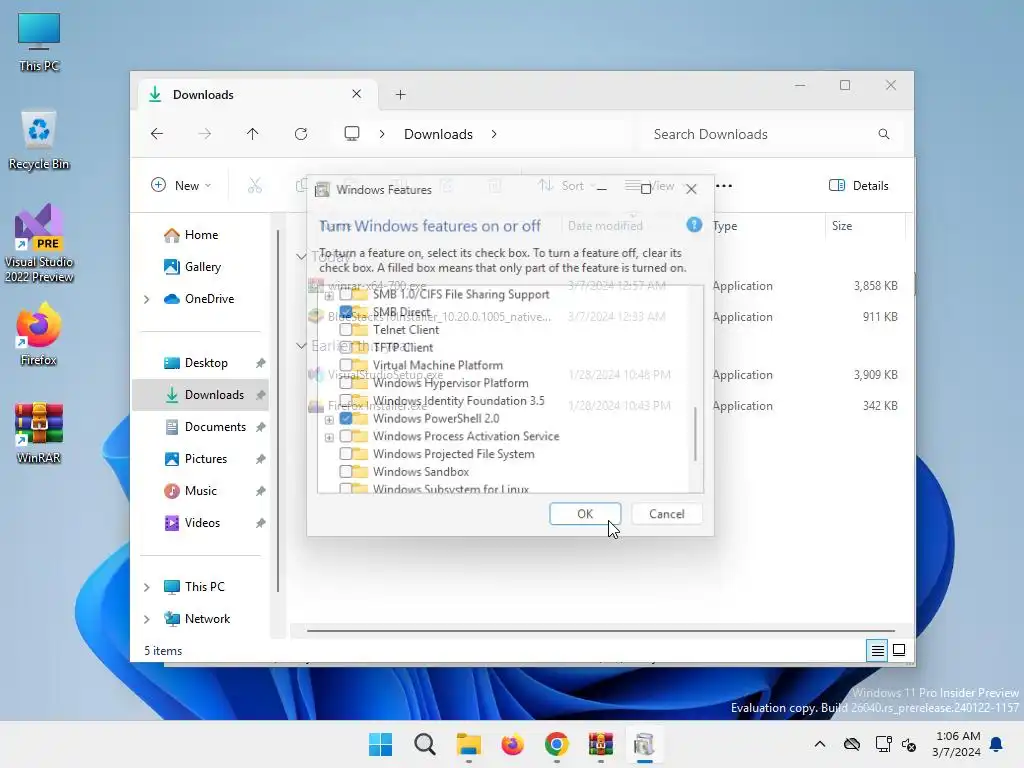Uncheck SMB Direct feature
1024x768 pixels.
[x=346, y=312]
